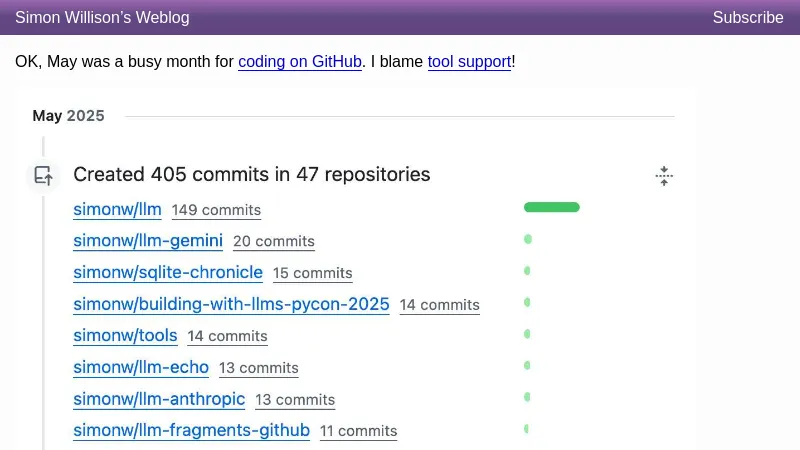
Task: Follow the 'coding on GitHub' link
Action: pyautogui.click(x=300, y=62)
